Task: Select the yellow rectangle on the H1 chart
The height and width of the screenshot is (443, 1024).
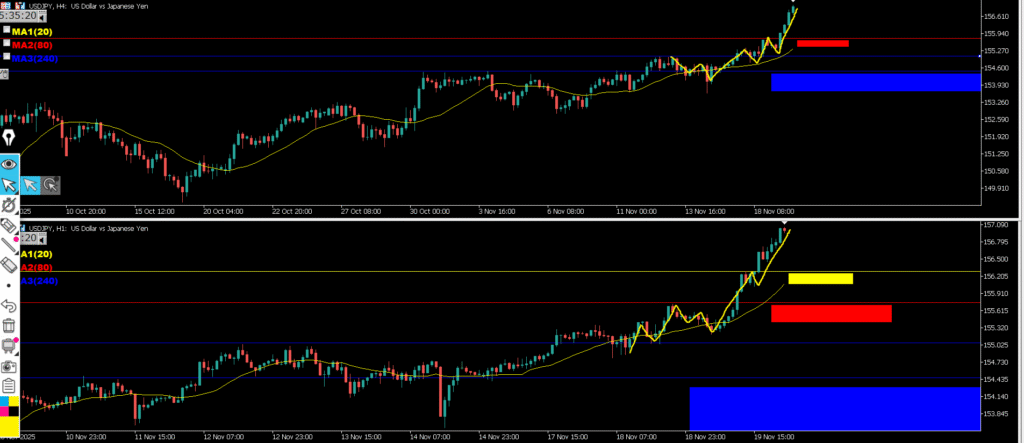Action: coord(820,278)
